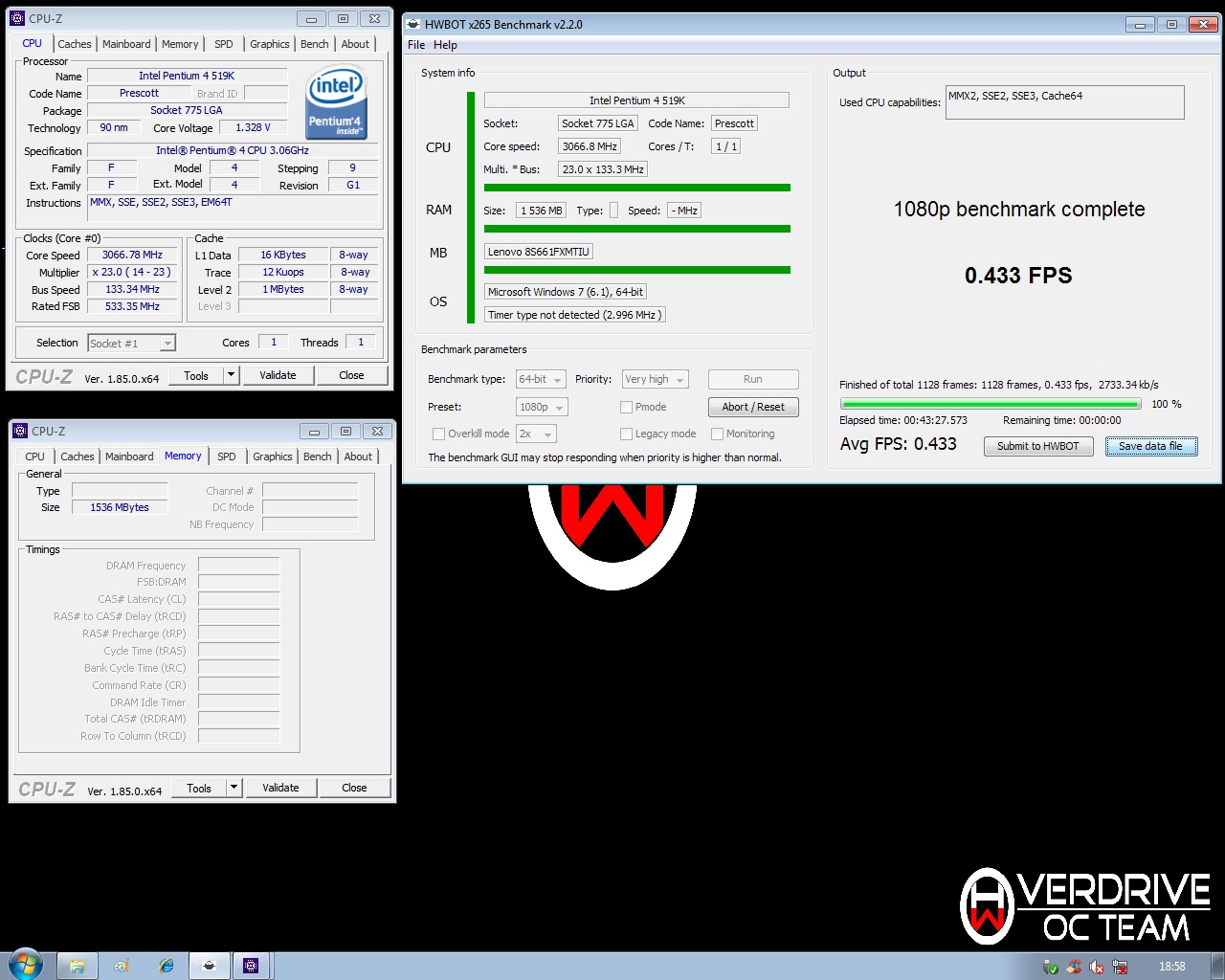Open the Preset 1080p dropdown

542,407
